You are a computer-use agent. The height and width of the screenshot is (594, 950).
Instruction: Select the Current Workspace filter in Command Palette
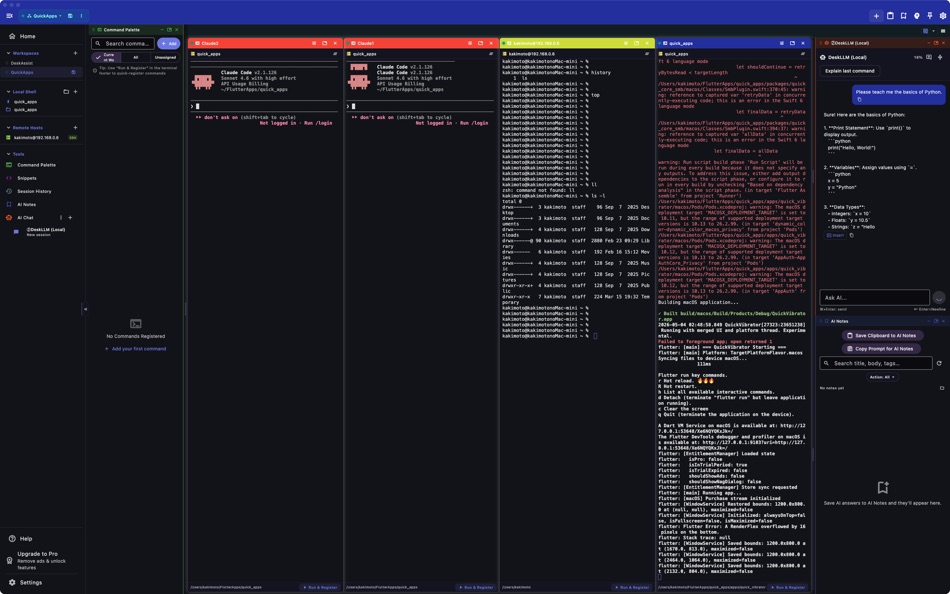click(106, 58)
